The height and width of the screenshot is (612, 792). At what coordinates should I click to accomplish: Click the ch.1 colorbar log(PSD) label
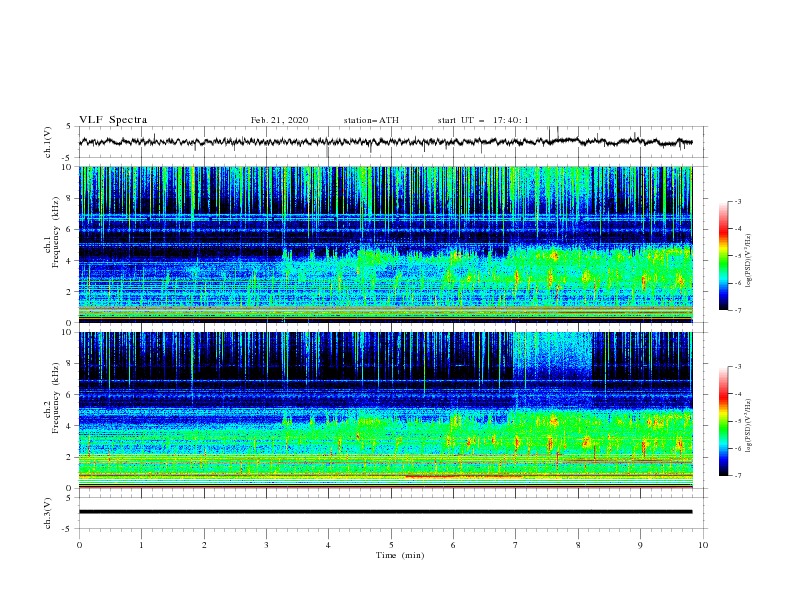tap(749, 261)
